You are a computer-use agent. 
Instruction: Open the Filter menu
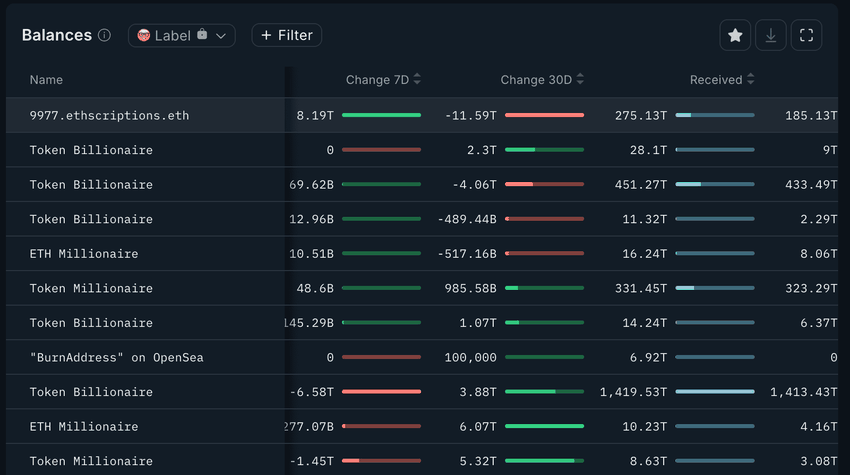point(286,35)
